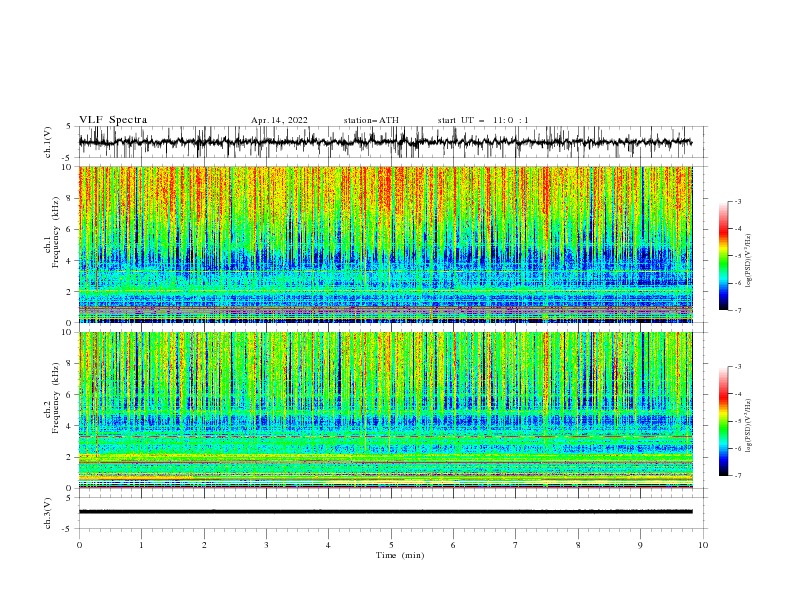Click time axis tick label "9"
Image resolution: width=792 pixels, height=612 pixels.
coord(640,545)
